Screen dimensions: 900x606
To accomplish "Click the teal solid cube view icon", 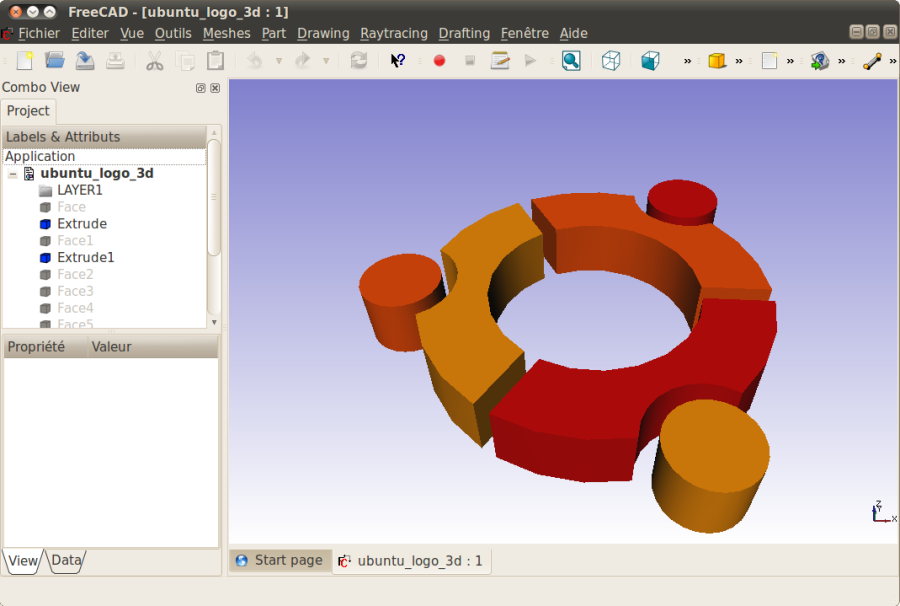I will pyautogui.click(x=650, y=60).
